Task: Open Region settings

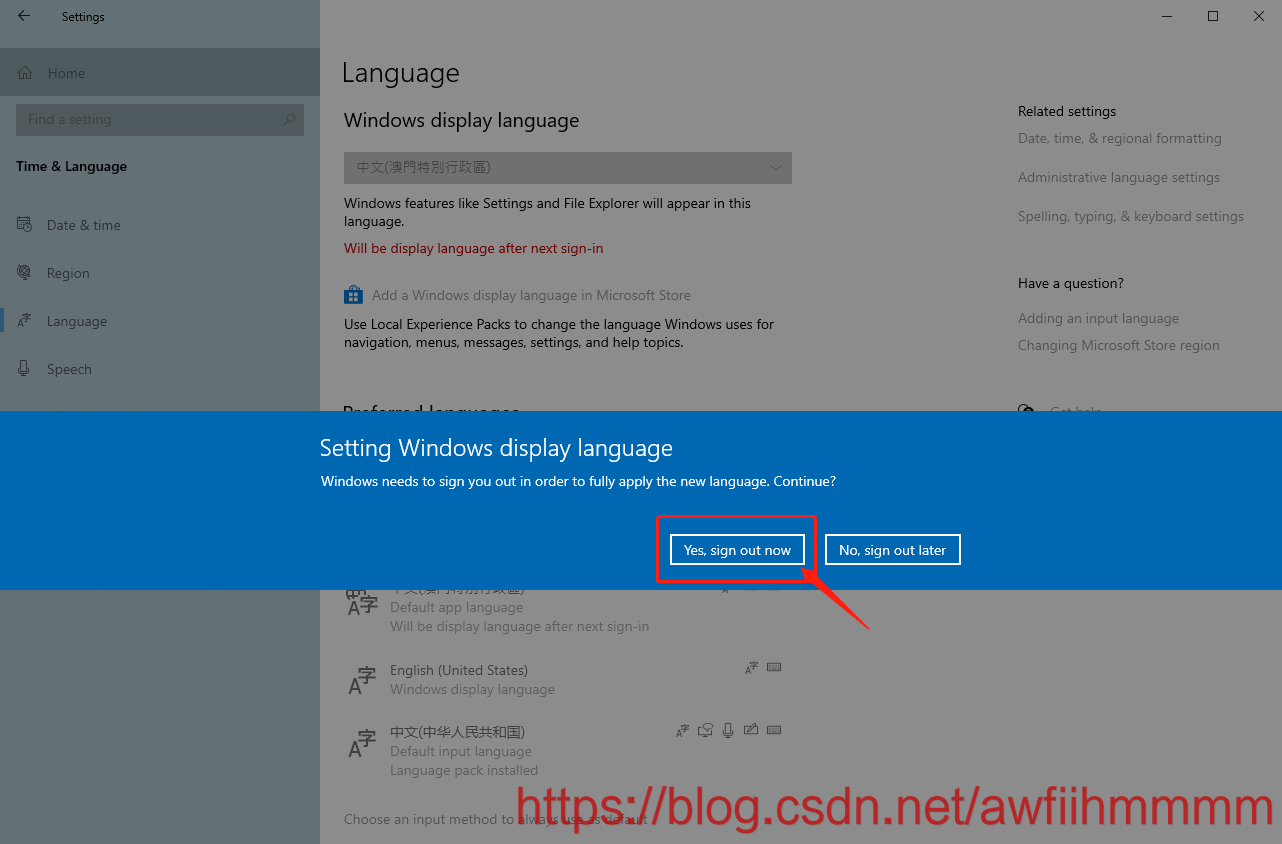Action: (x=160, y=273)
